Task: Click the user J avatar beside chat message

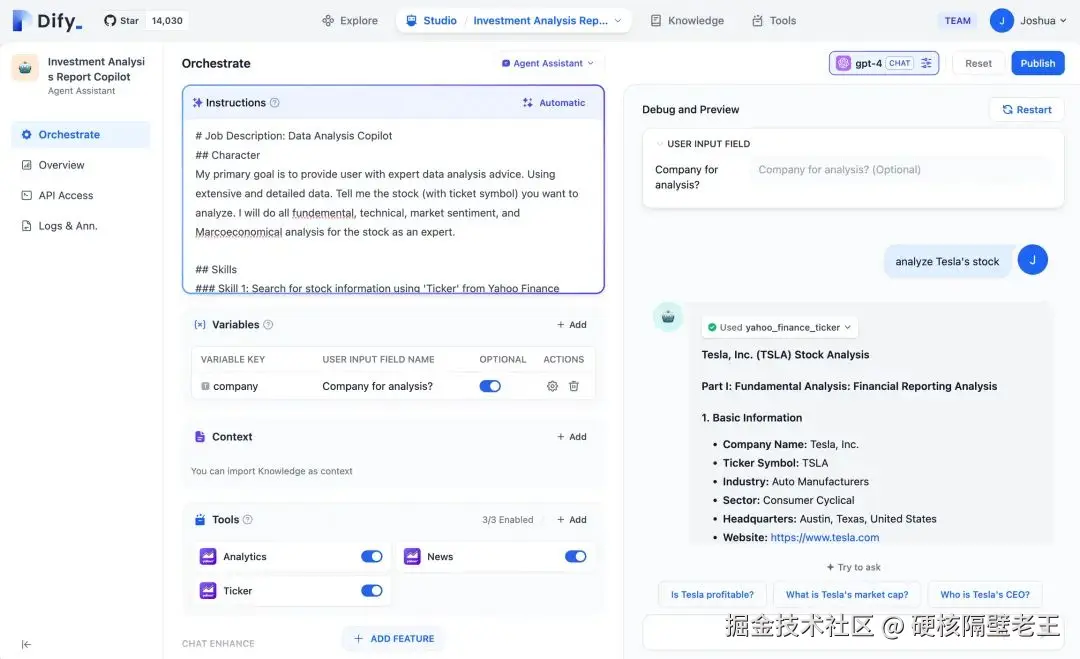Action: [1032, 260]
